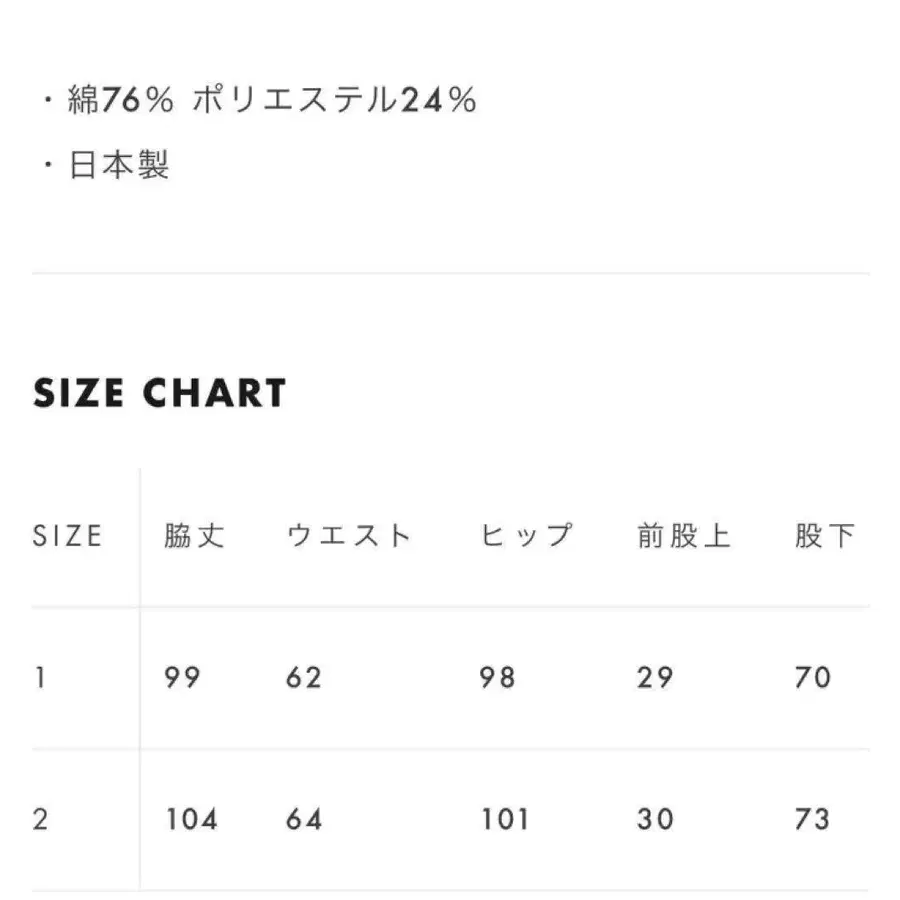Select size 2 row label

pyautogui.click(x=40, y=819)
